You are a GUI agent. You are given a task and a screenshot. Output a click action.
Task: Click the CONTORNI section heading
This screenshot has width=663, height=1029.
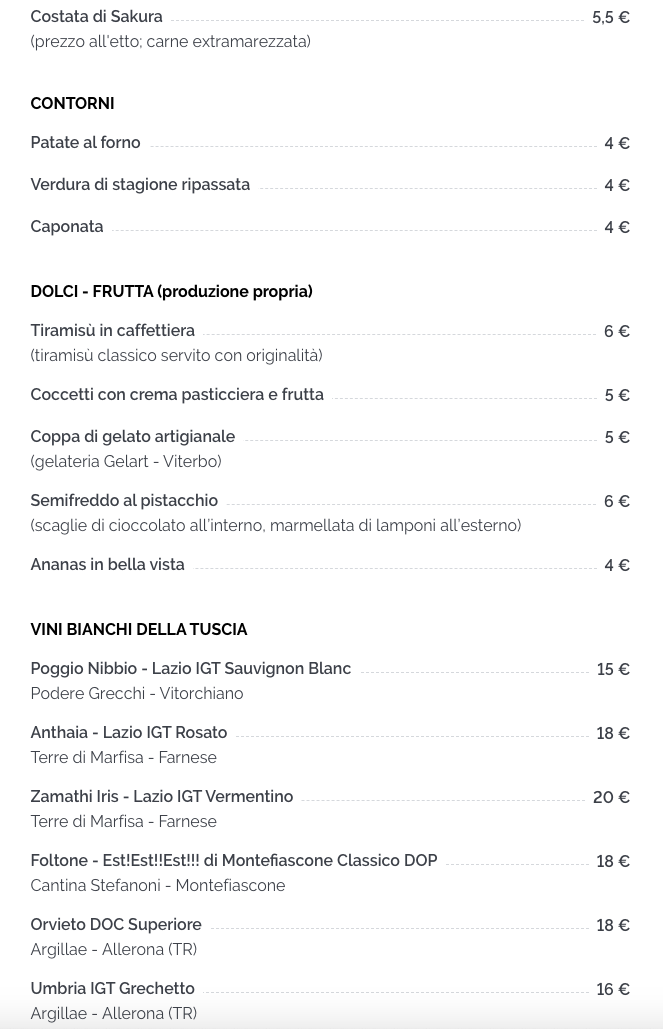(72, 103)
